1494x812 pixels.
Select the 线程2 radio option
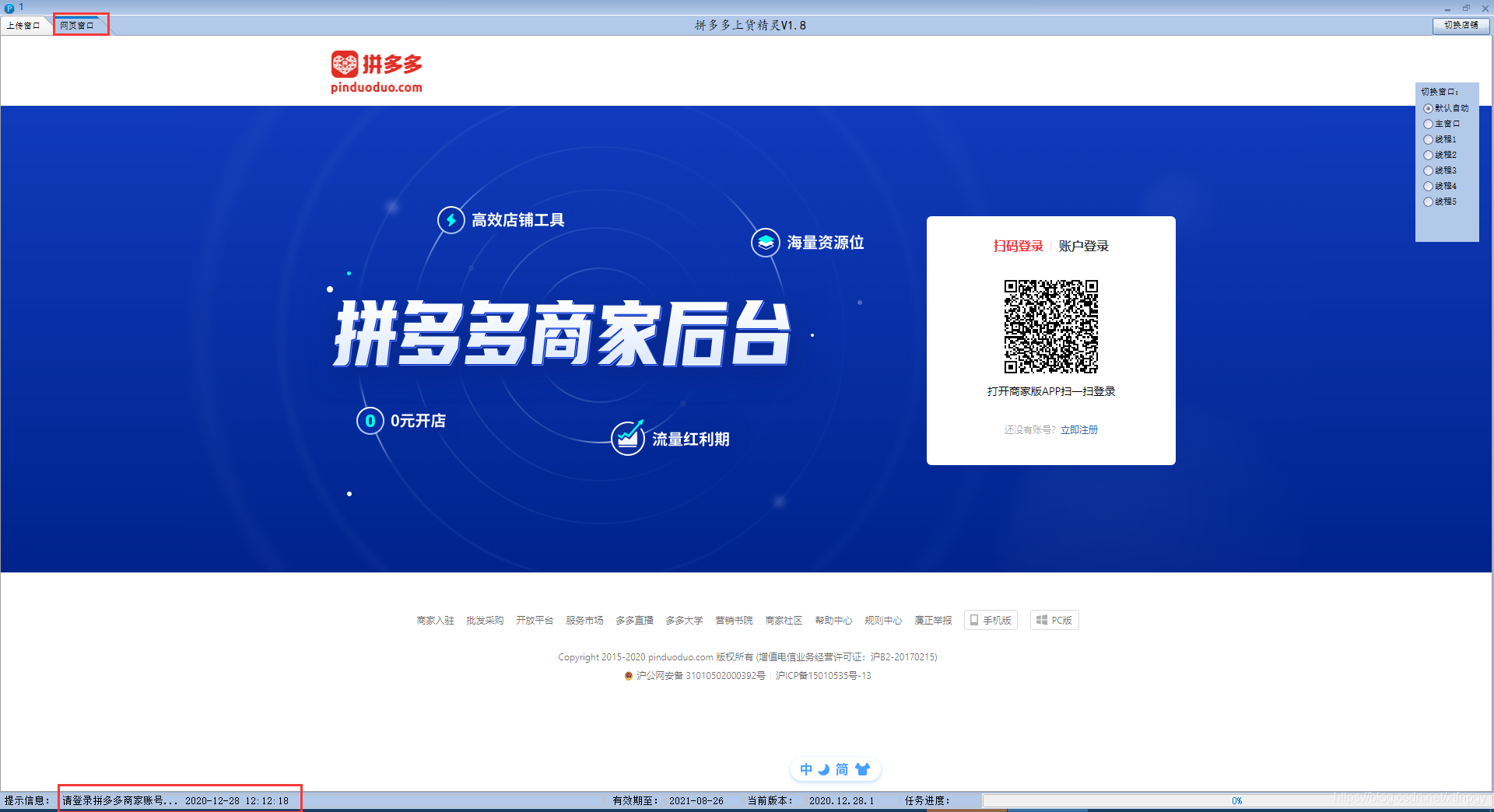coord(1440,155)
